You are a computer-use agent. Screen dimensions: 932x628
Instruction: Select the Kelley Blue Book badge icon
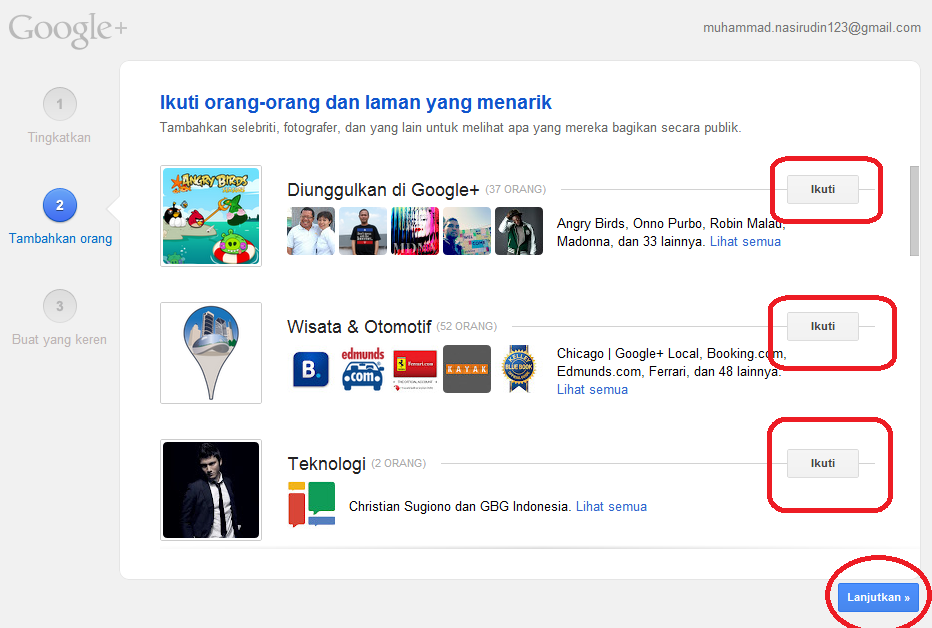click(519, 370)
